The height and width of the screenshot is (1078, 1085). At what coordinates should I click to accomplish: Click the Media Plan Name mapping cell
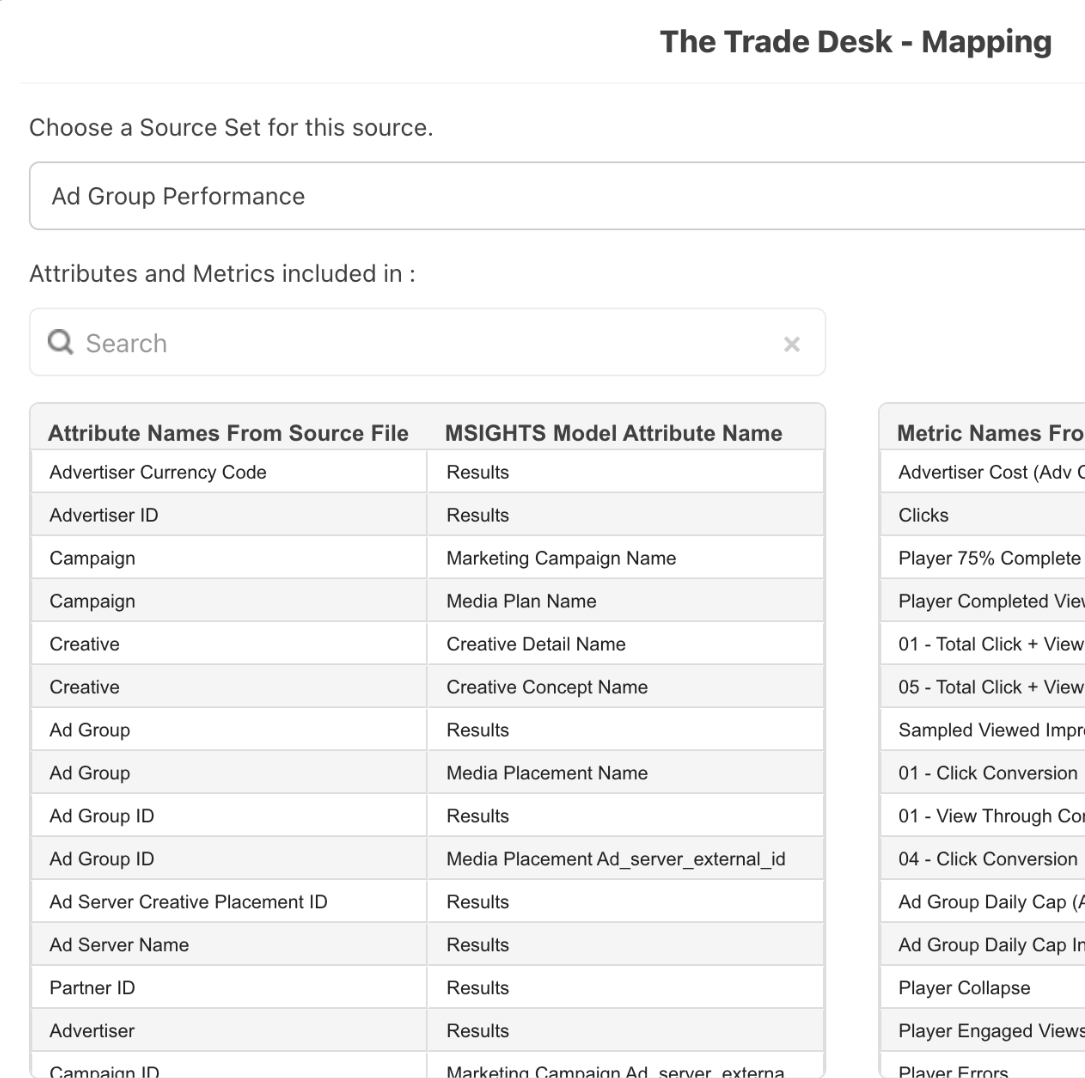pos(521,601)
